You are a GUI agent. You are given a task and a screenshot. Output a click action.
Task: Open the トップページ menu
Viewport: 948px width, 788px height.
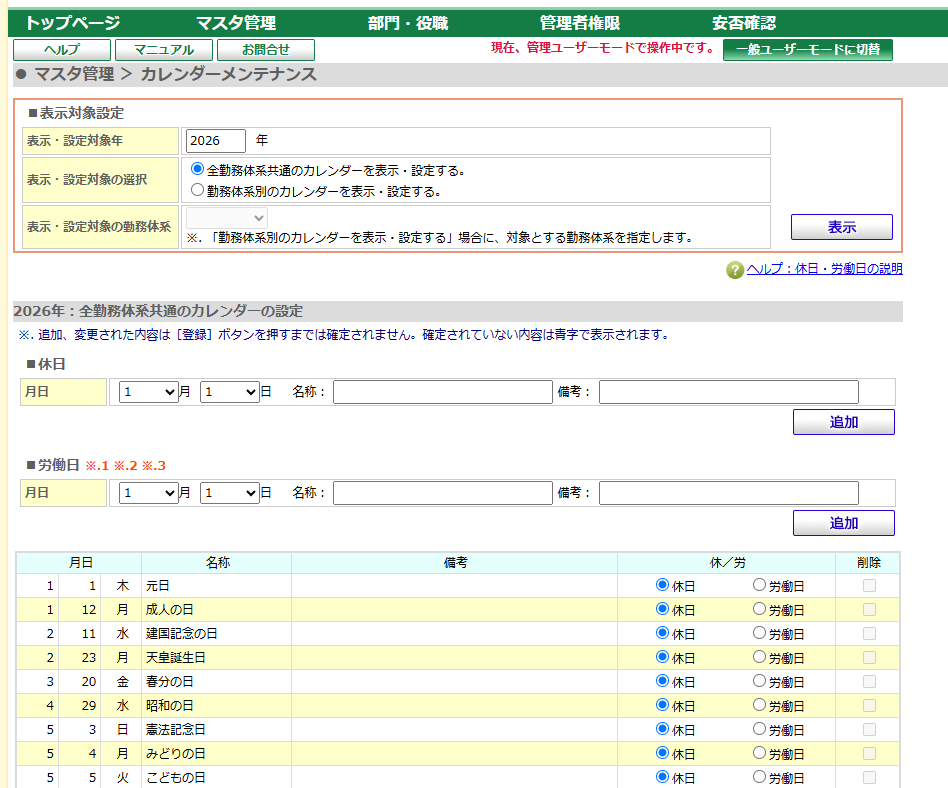[73, 23]
